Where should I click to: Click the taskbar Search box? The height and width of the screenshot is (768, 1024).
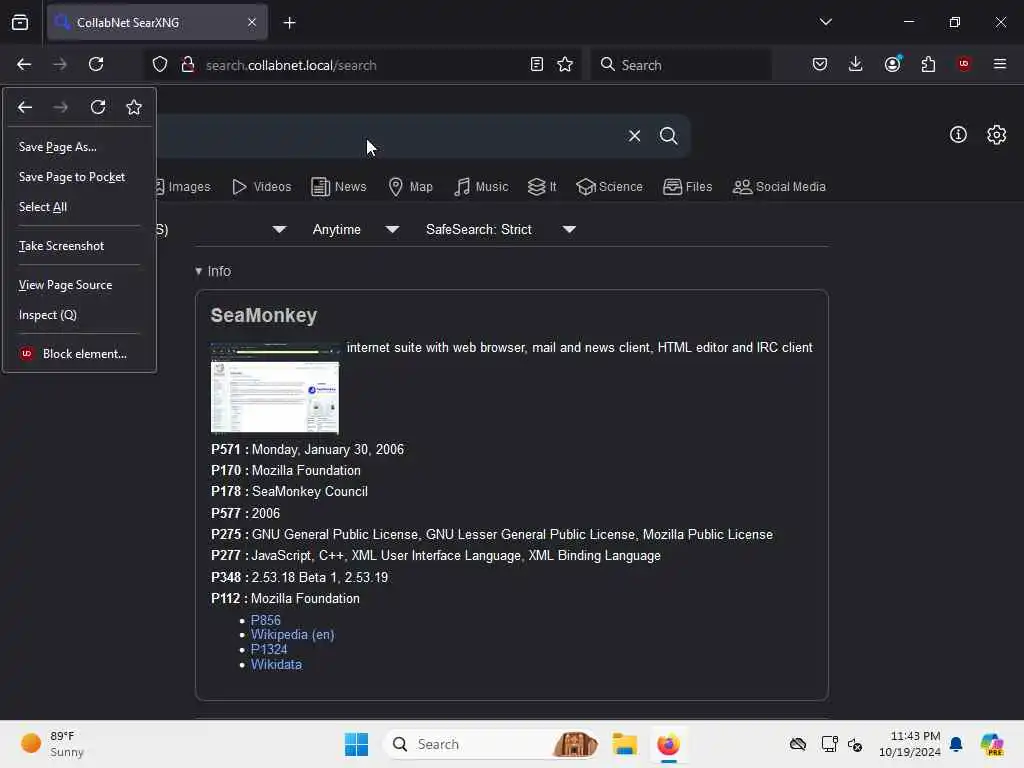pyautogui.click(x=491, y=744)
